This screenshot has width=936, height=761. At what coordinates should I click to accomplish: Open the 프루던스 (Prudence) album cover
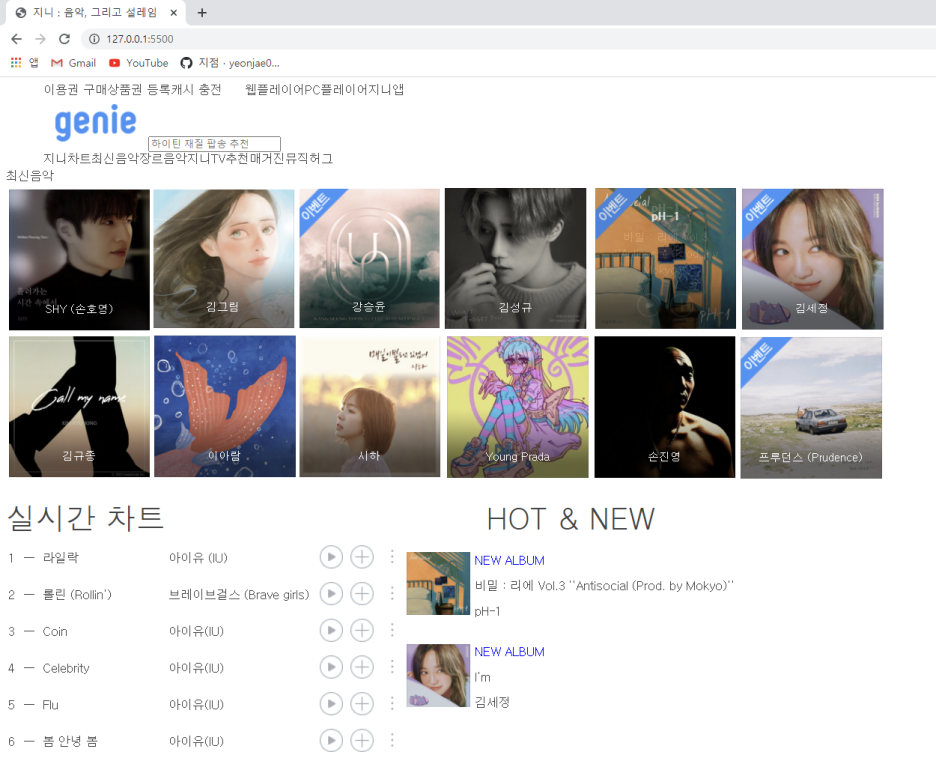[x=811, y=408]
